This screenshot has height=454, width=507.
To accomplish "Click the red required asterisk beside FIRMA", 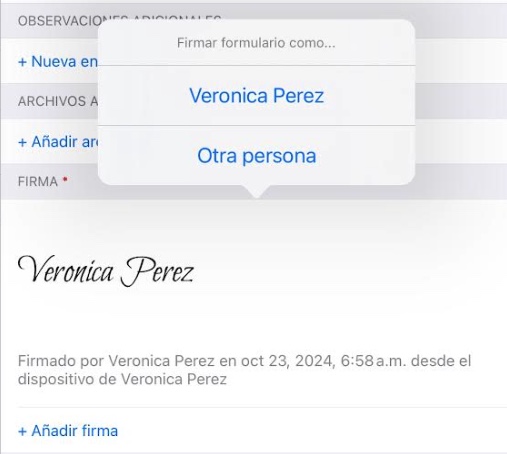I will pos(65,180).
